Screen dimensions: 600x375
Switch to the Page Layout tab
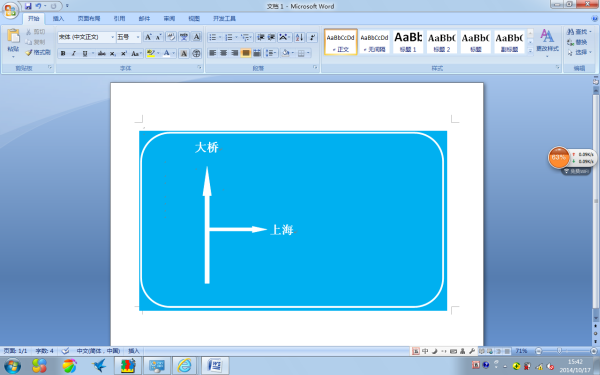pyautogui.click(x=89, y=18)
